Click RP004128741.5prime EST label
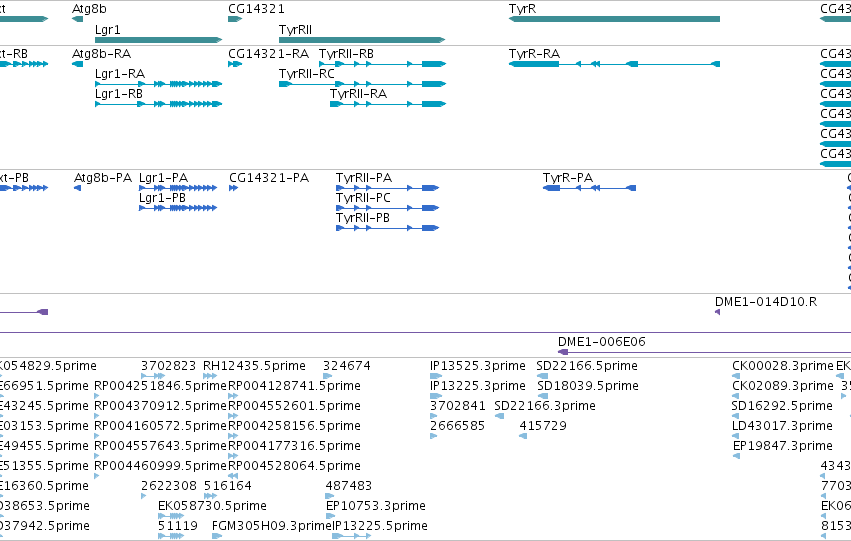This screenshot has width=851, height=541. 294,386
